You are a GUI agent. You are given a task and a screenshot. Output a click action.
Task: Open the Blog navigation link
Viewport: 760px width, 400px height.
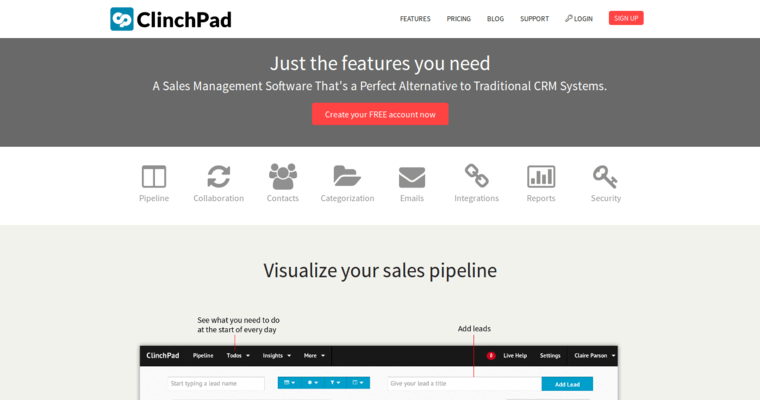[495, 19]
